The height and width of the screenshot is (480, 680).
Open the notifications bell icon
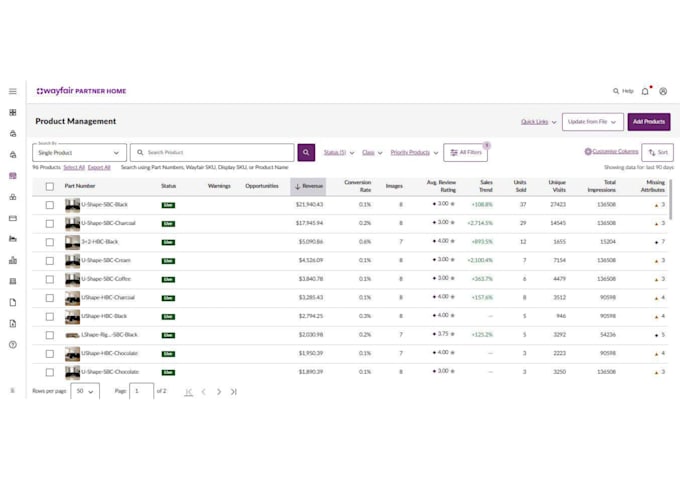tap(645, 91)
